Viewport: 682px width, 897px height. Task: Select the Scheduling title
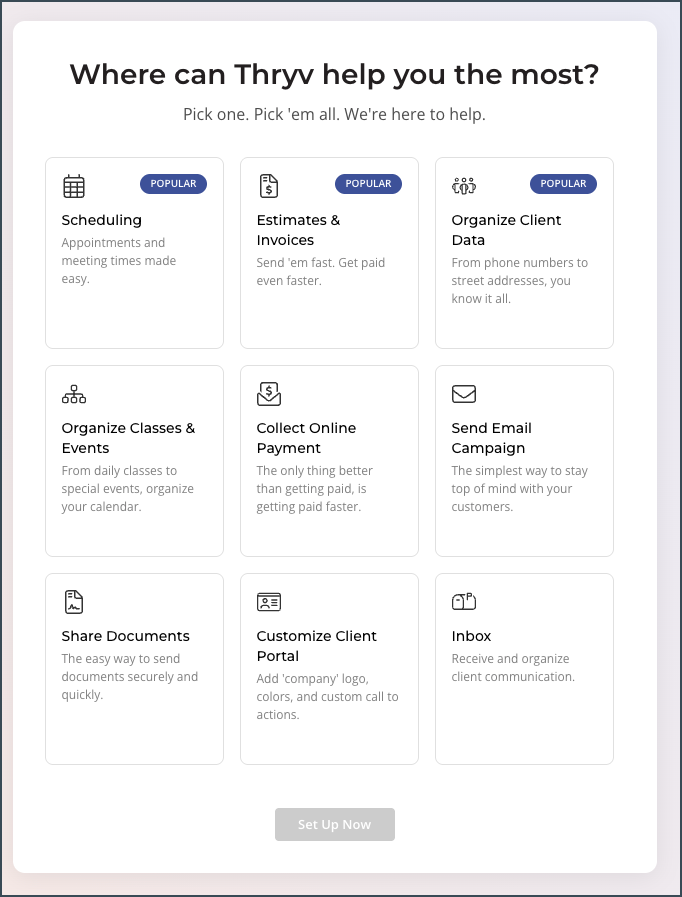point(102,220)
